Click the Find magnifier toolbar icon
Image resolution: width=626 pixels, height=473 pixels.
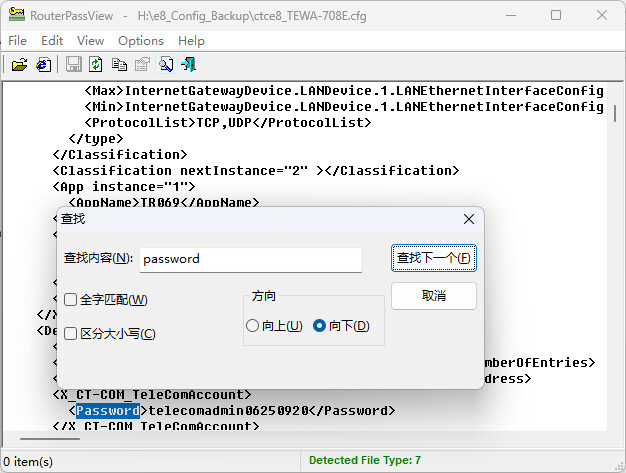tap(166, 64)
